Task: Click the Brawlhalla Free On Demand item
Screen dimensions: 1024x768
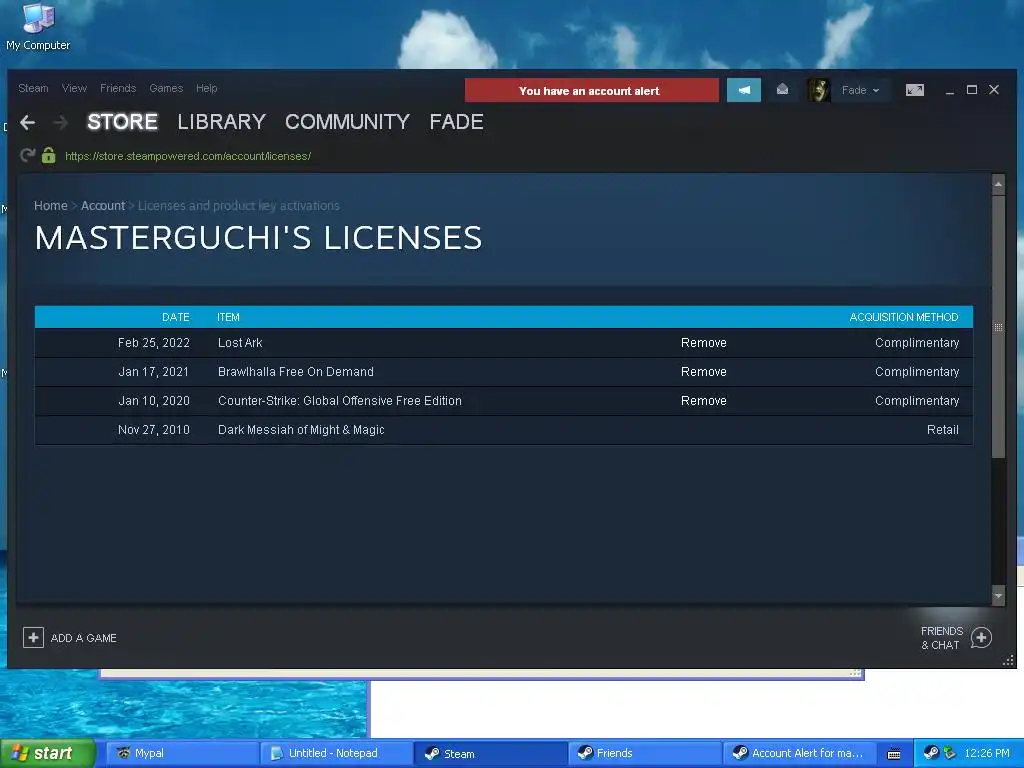Action: (x=296, y=372)
